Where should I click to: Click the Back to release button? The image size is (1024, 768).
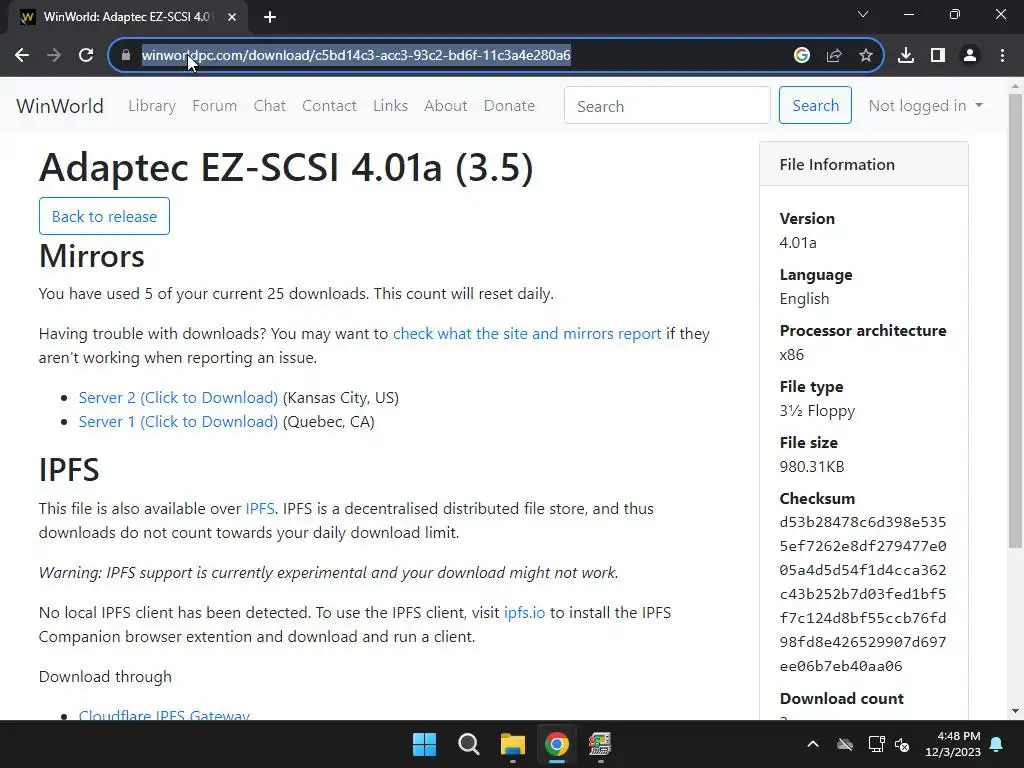(x=104, y=216)
